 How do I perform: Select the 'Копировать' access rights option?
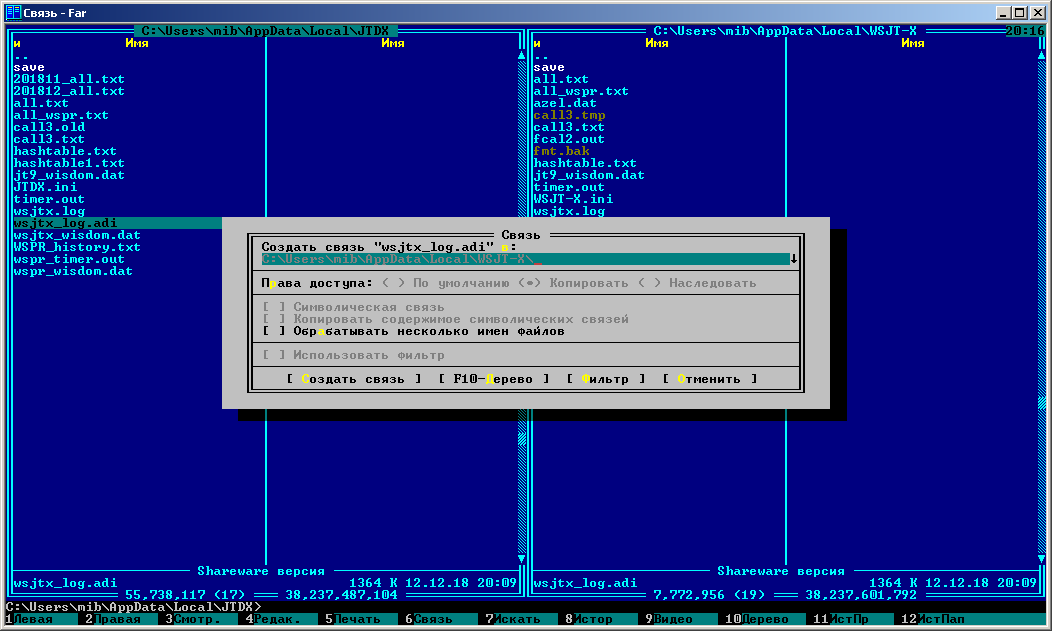pyautogui.click(x=580, y=283)
